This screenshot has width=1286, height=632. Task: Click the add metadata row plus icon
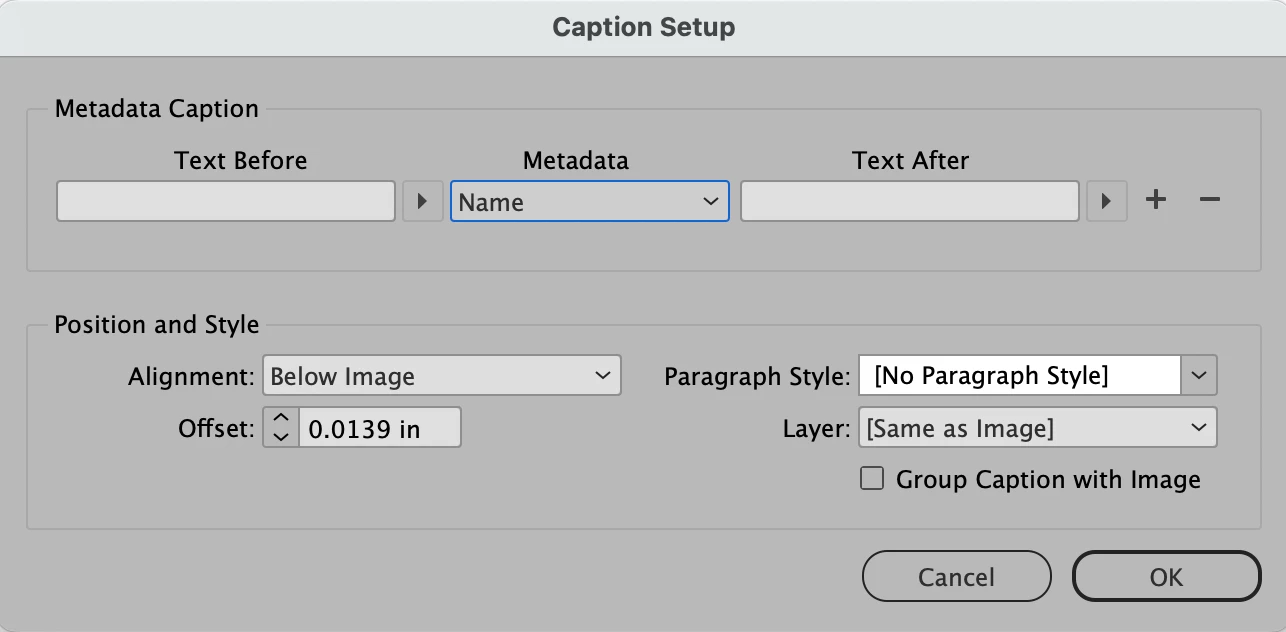point(1156,201)
